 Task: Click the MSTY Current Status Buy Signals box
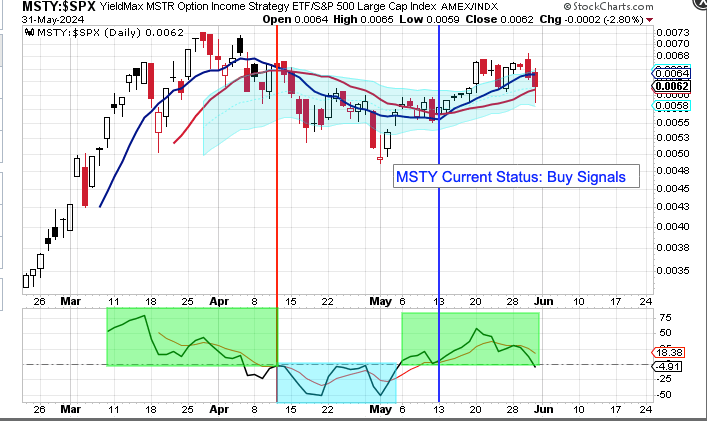[510, 176]
